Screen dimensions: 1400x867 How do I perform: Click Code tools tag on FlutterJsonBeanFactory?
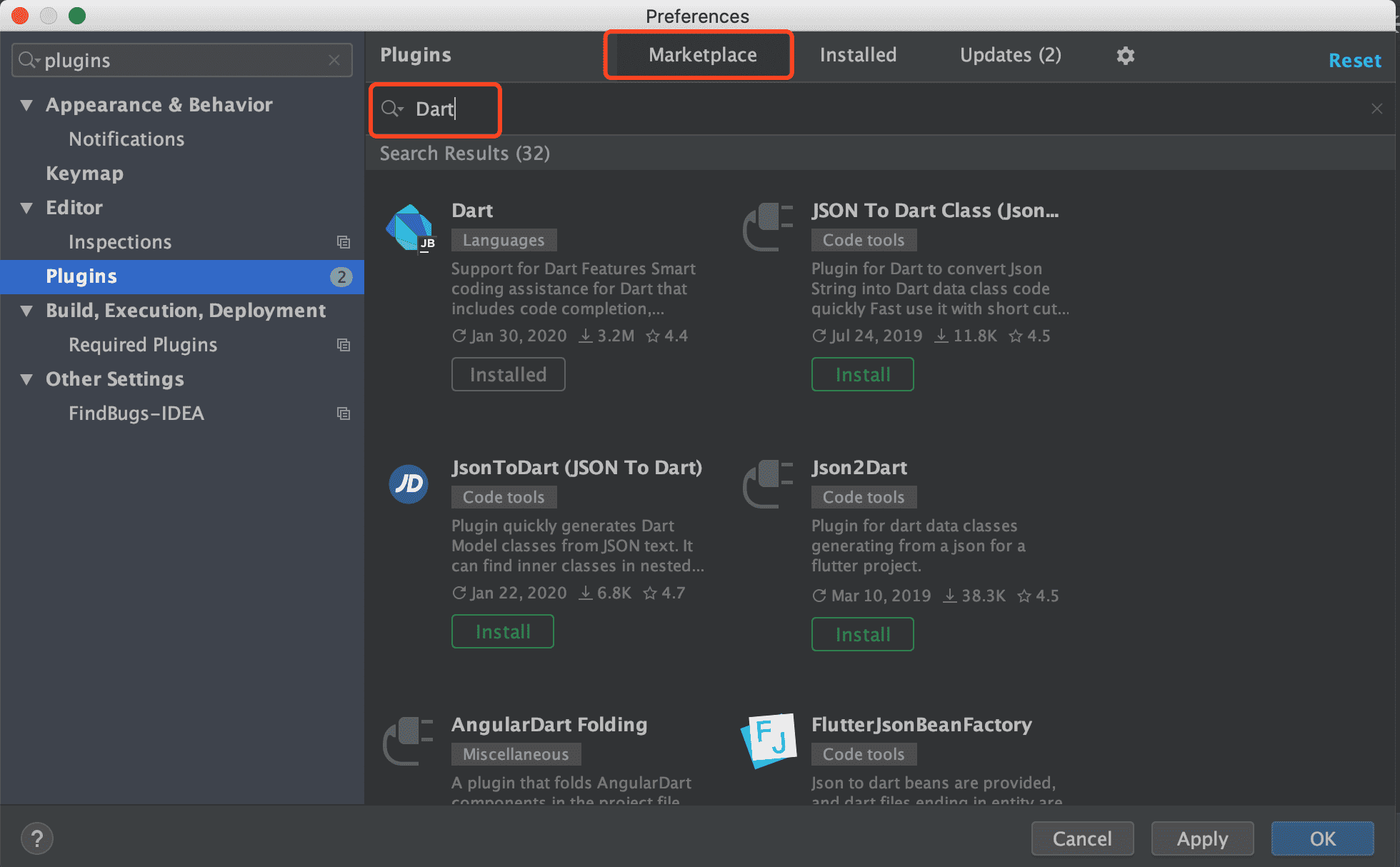(x=864, y=754)
